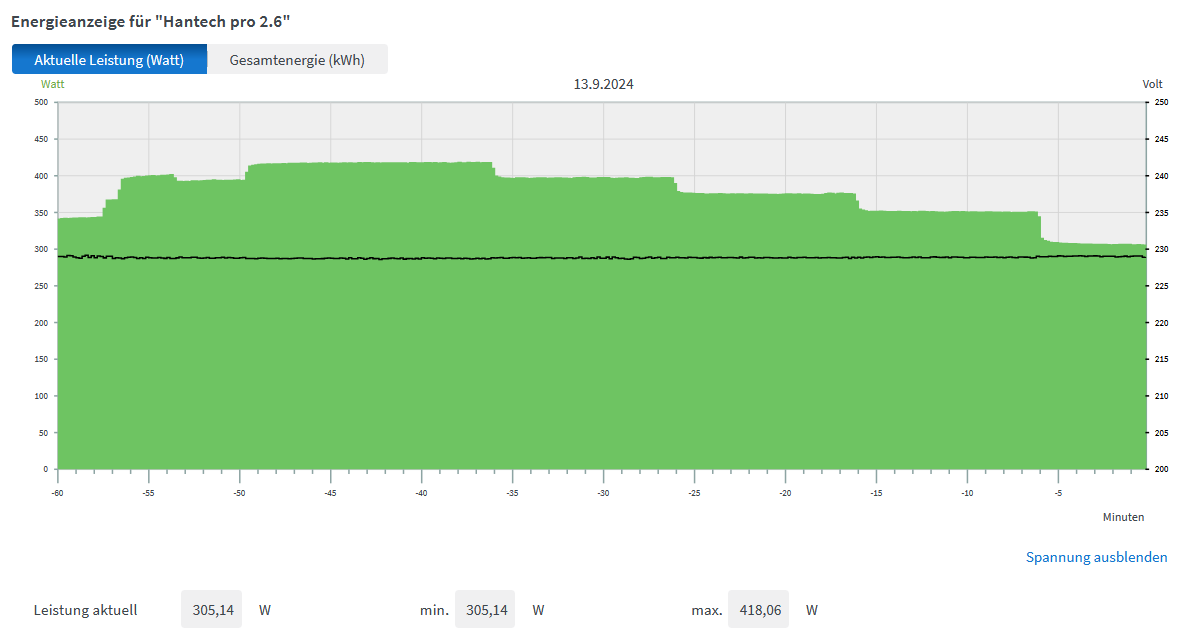This screenshot has height=631, width=1187.
Task: Hide voltage via Spannung ausblenden link
Action: pos(1096,557)
